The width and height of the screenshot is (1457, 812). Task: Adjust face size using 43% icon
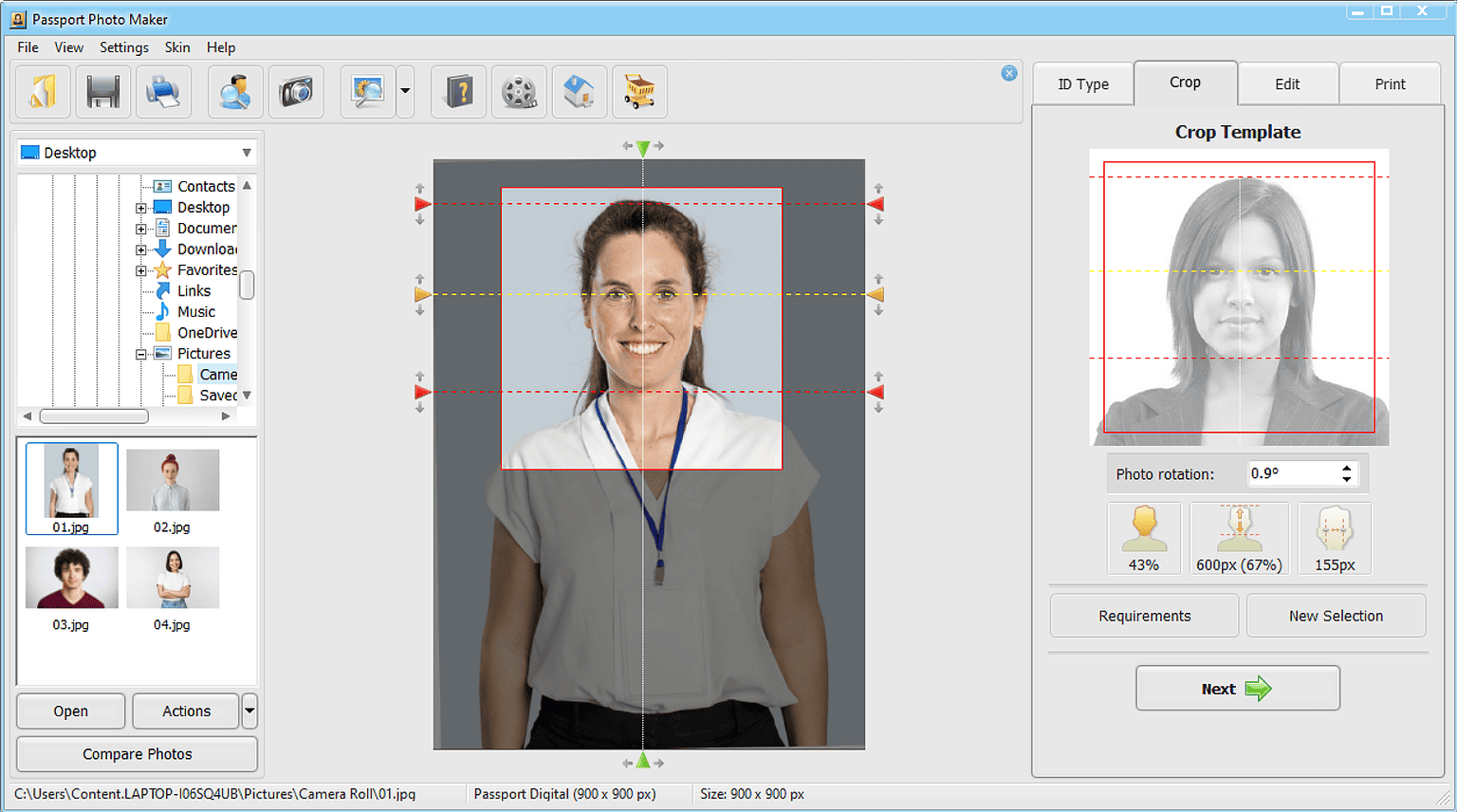[1144, 537]
